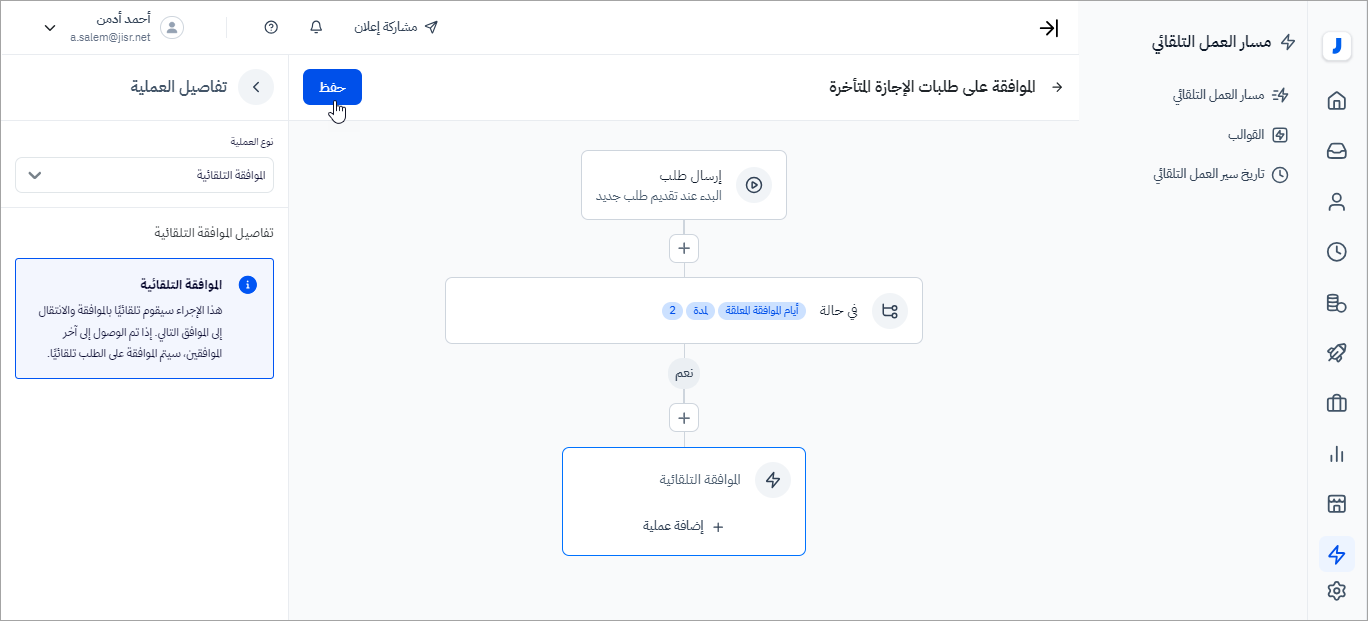Expand the نوع العملية dropdown

pos(144,175)
